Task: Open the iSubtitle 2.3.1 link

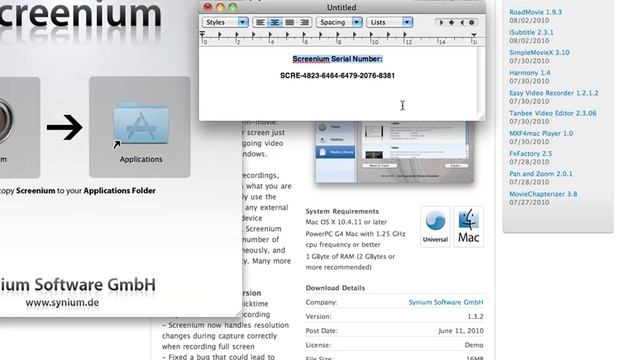Action: (531, 32)
